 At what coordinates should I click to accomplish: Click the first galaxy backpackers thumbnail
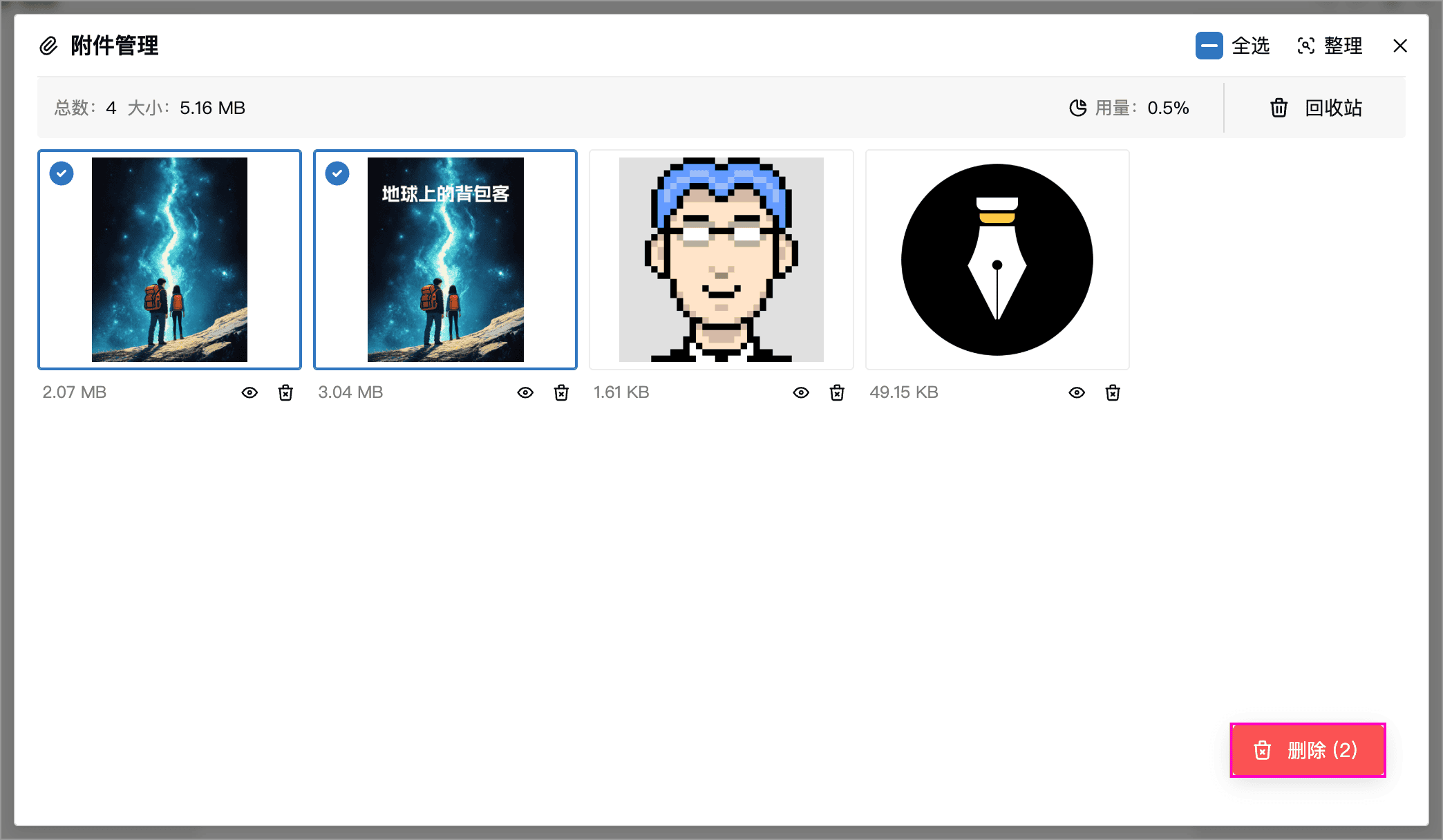click(169, 260)
